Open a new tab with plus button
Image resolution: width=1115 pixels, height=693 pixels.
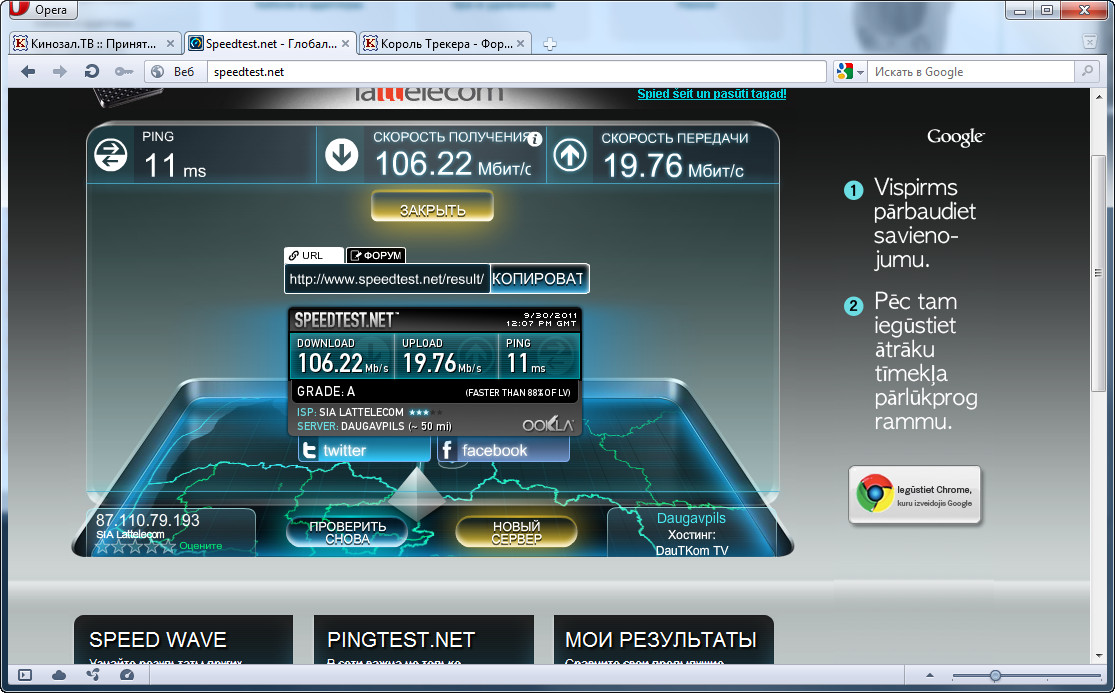point(550,44)
